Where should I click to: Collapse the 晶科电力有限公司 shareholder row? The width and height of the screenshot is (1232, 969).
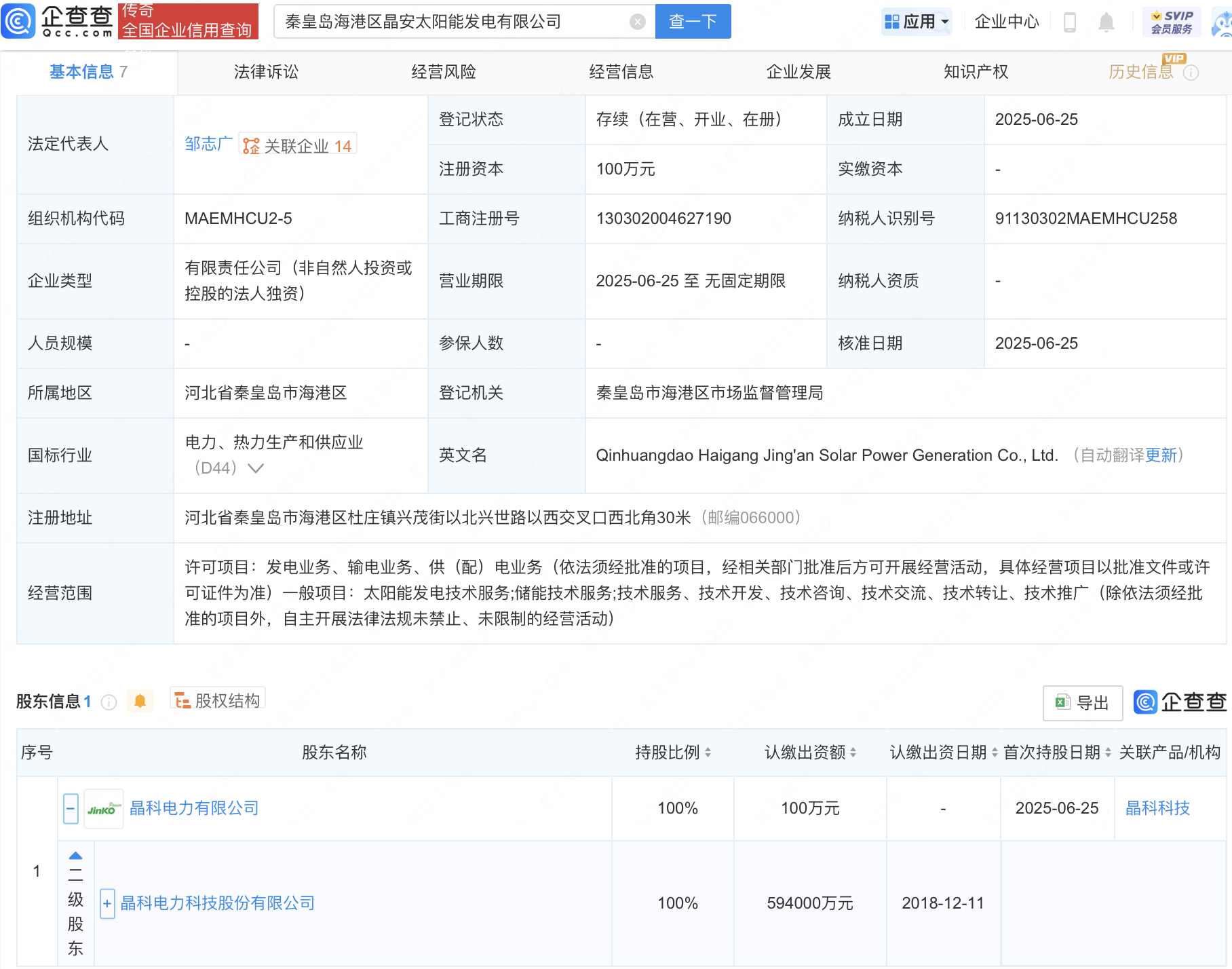[71, 809]
